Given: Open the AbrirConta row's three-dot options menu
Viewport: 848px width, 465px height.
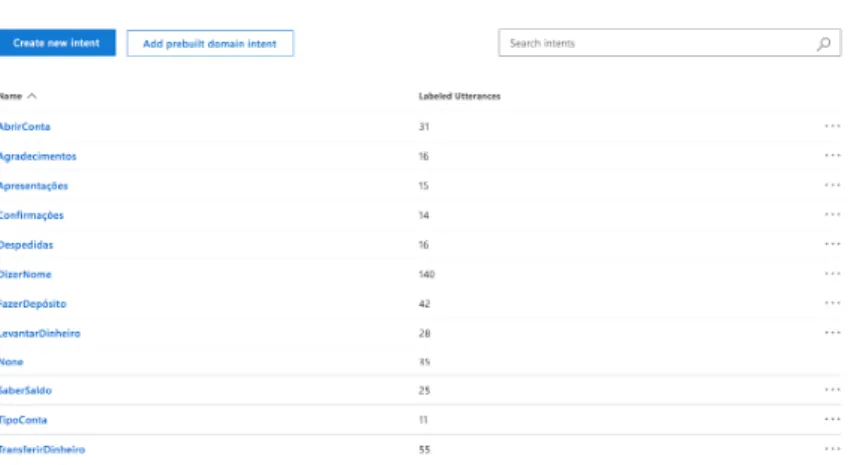Looking at the screenshot, I should point(832,126).
